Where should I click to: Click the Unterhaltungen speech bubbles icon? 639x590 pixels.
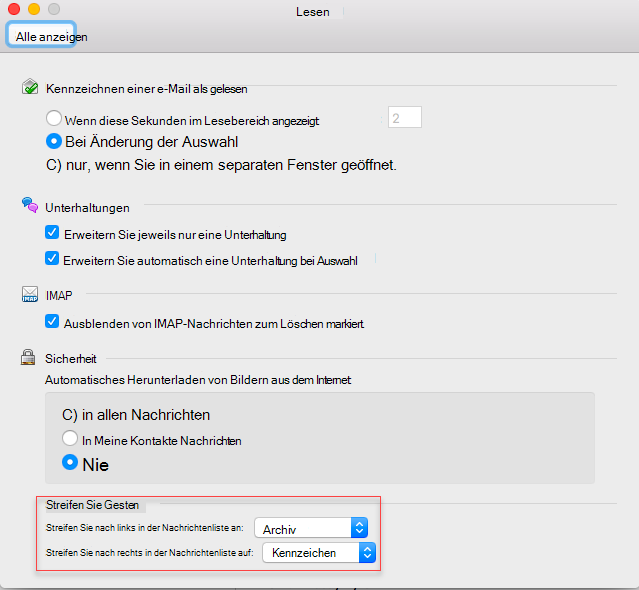[30, 206]
